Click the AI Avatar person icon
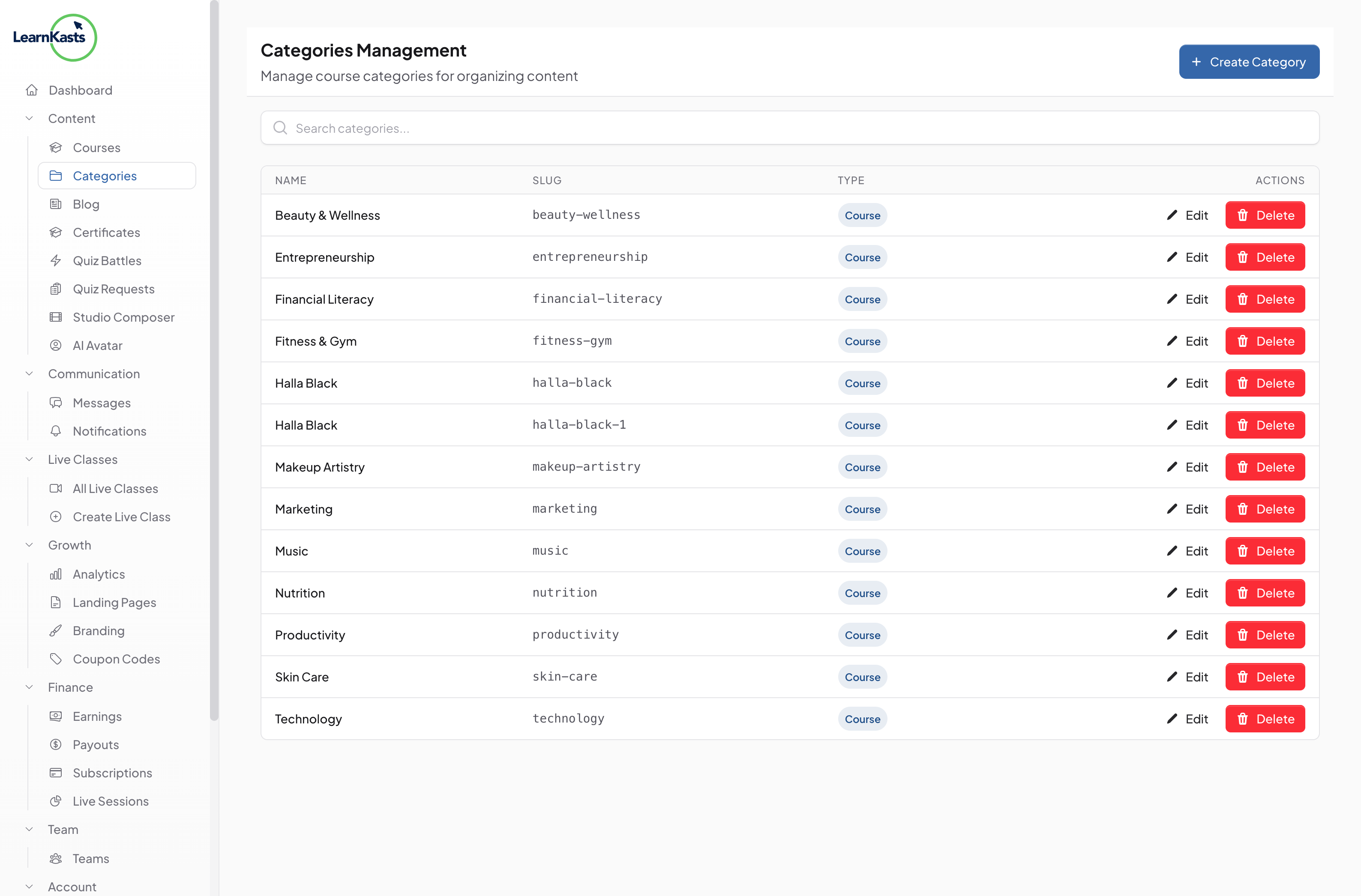Viewport: 1361px width, 896px height. coord(55,346)
